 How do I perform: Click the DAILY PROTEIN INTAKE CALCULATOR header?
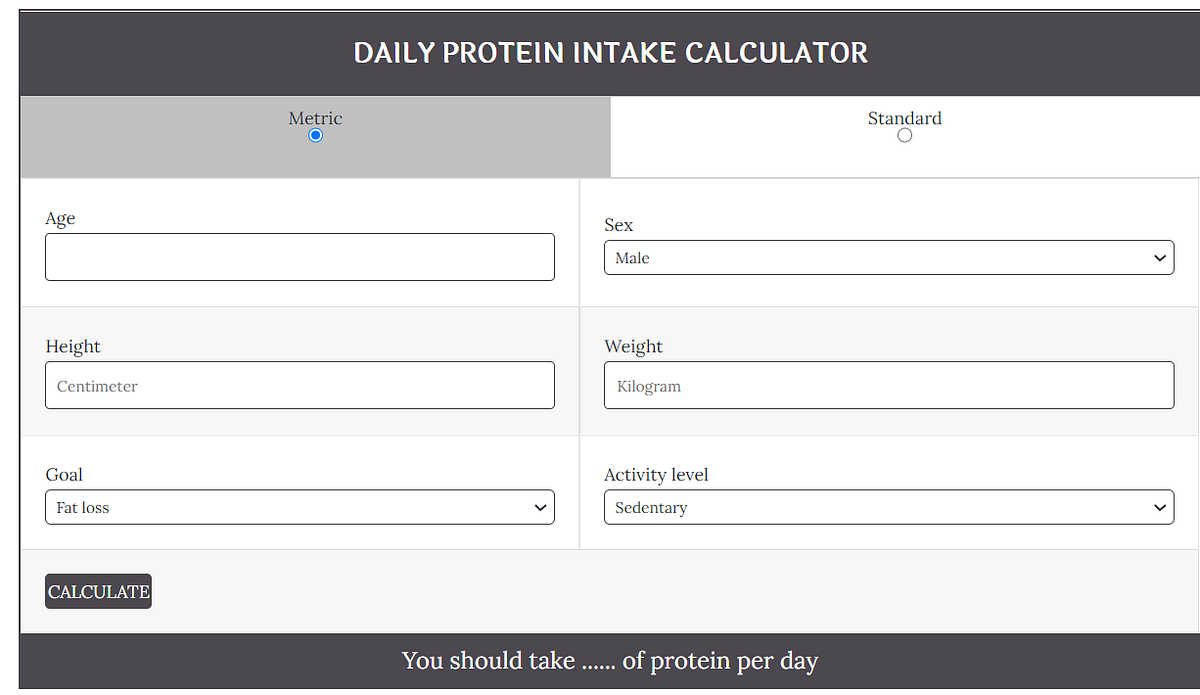(610, 52)
